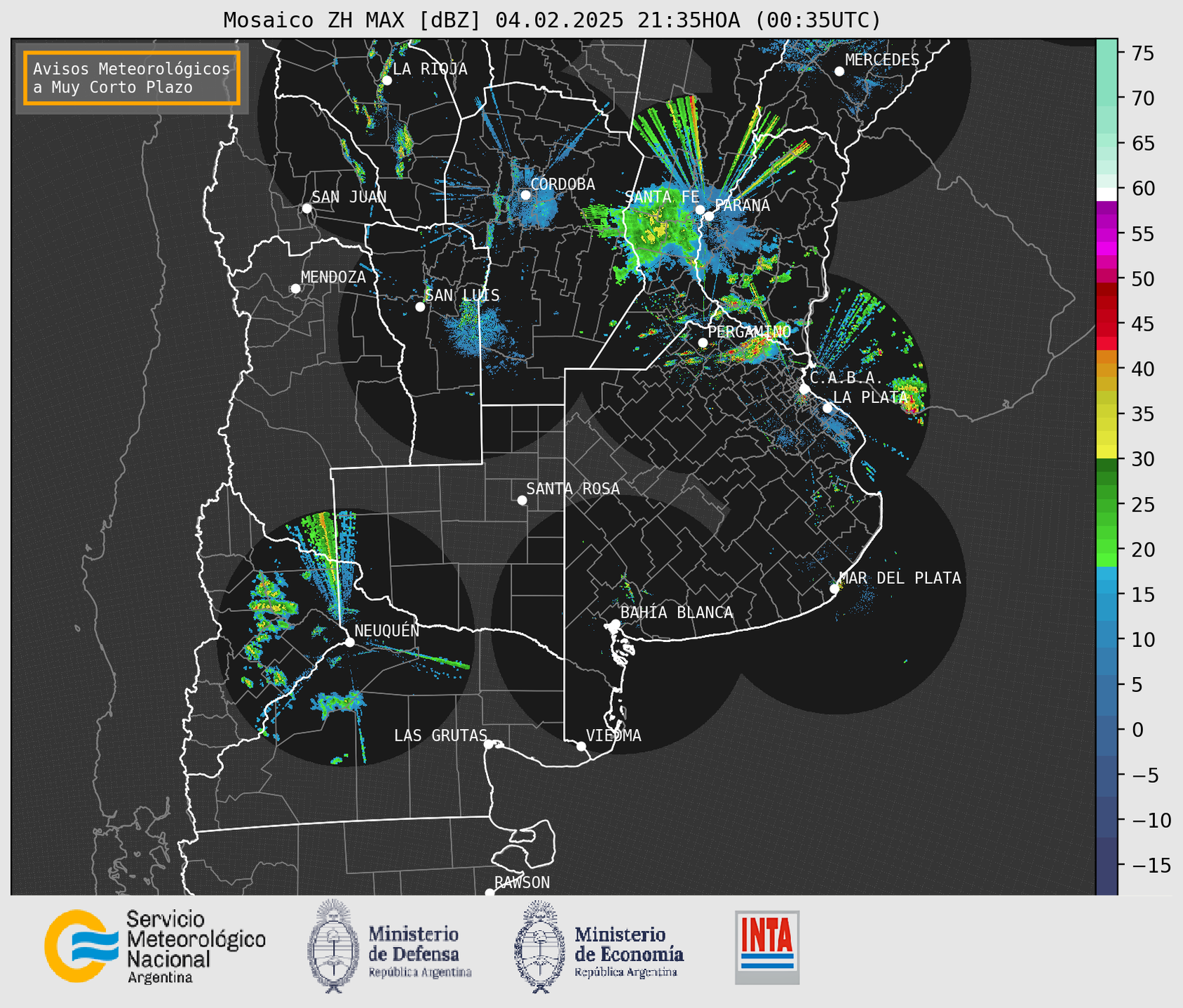Click the strong echo east of La Plata
Image resolution: width=1183 pixels, height=1008 pixels.
click(x=912, y=396)
